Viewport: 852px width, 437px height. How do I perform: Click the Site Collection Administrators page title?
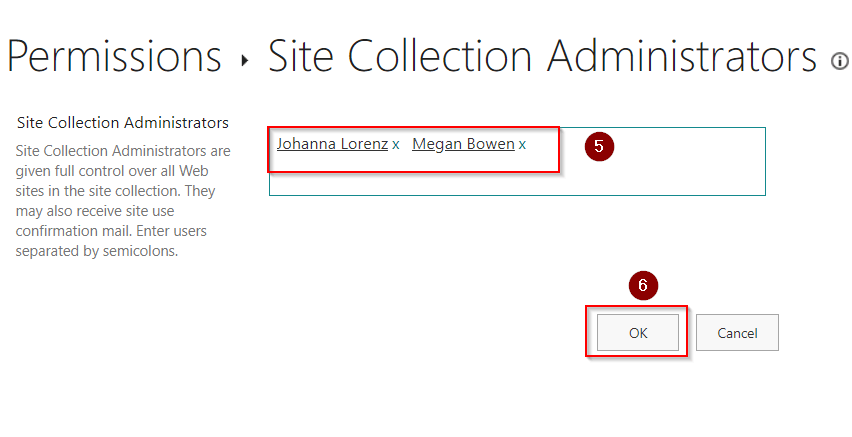tap(542, 56)
